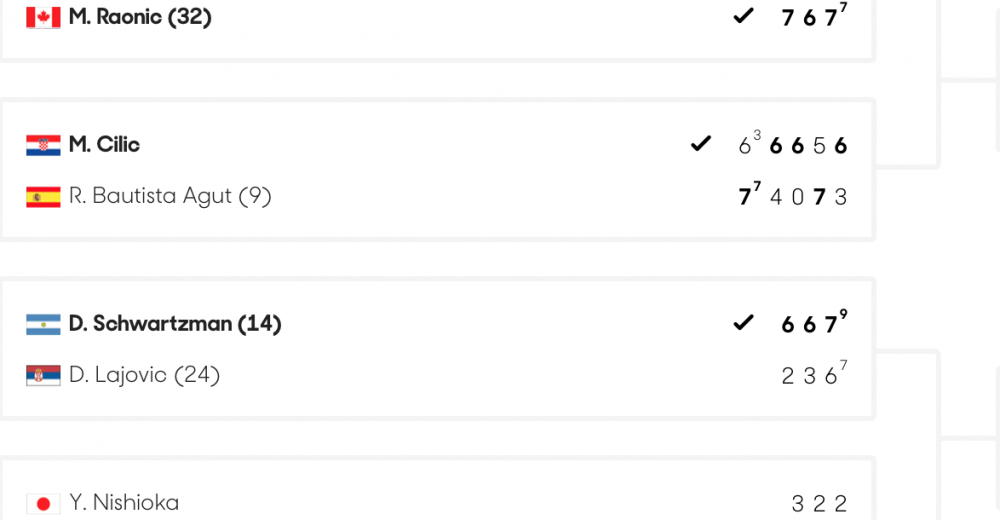Click the winner checkmark on M. Raonic's row
Screen dimensions: 1000x520
click(x=744, y=15)
